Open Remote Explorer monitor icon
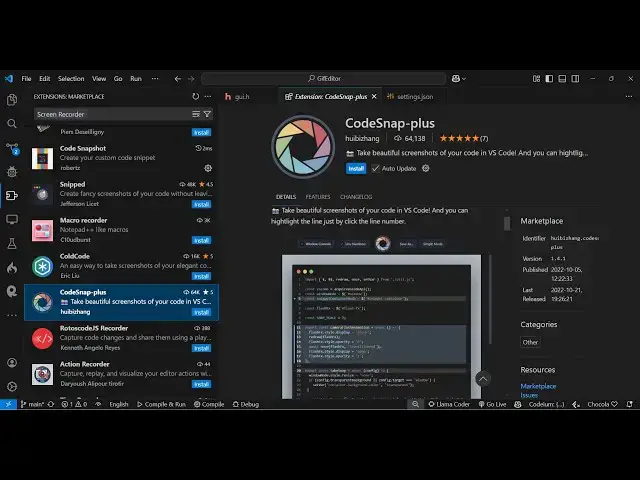Screen dimensions: 640x480 [x=12, y=220]
